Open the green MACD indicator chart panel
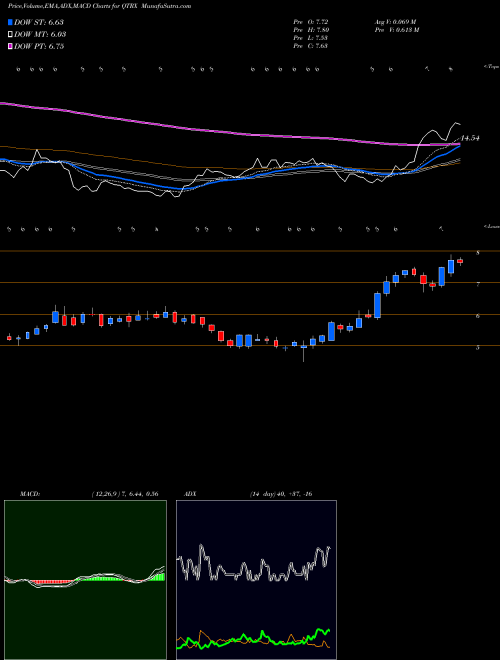 click(85, 580)
